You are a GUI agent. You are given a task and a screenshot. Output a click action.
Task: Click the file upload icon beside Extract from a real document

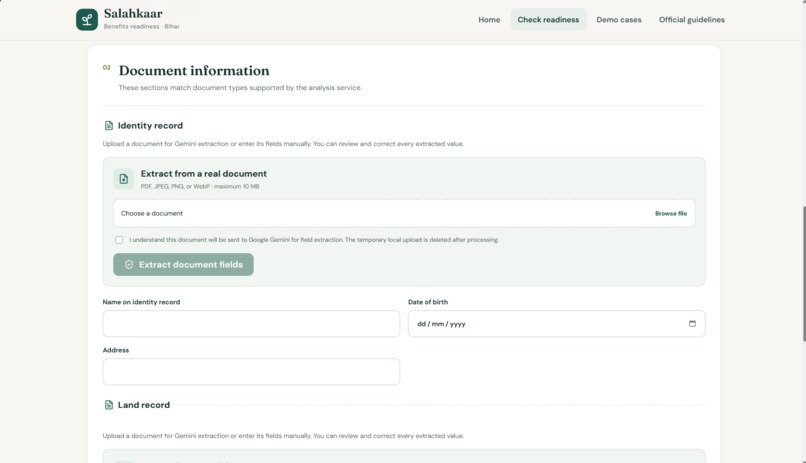123,179
